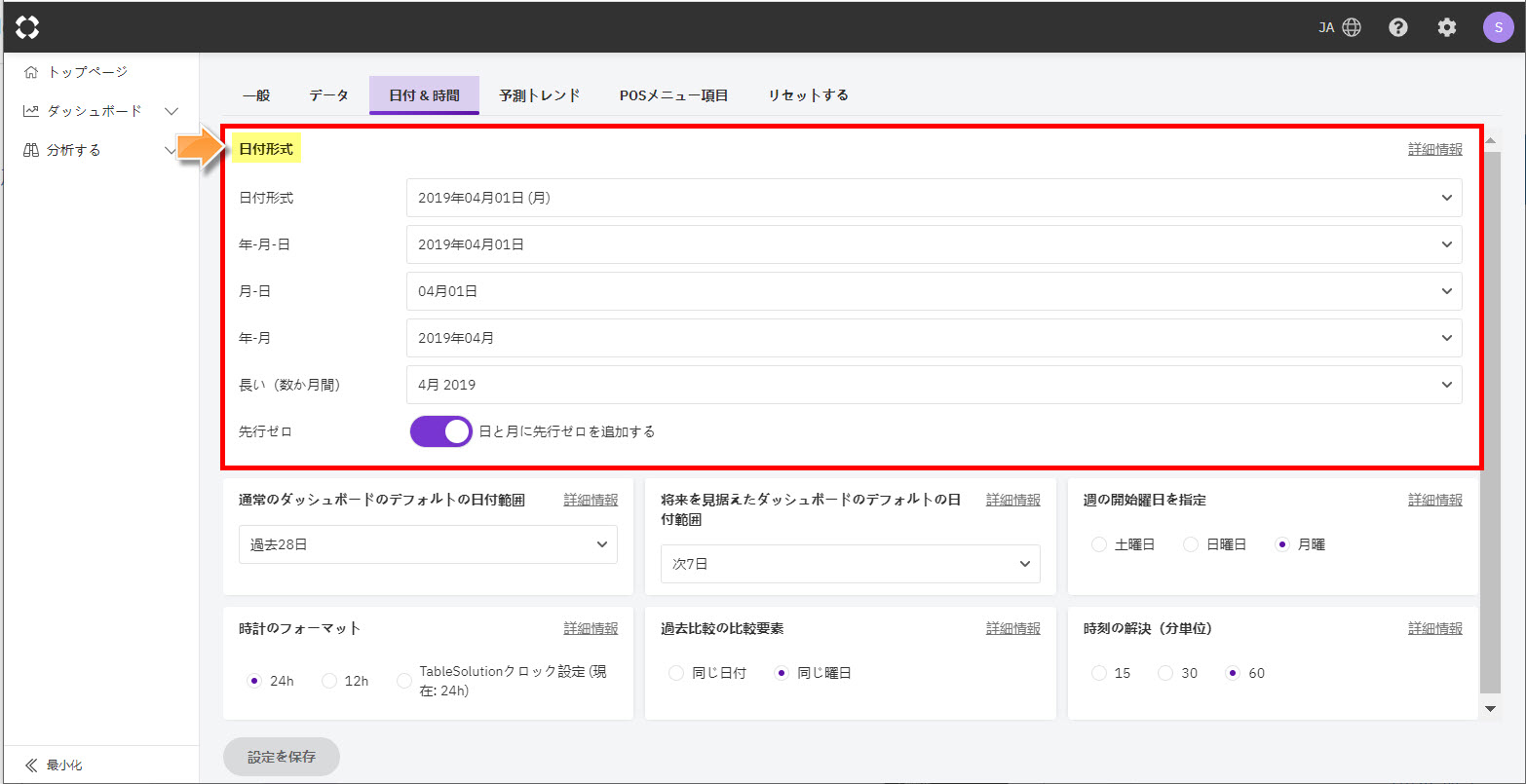Open 月-日 format dropdown
Viewport: 1526px width, 784px height.
pos(934,291)
